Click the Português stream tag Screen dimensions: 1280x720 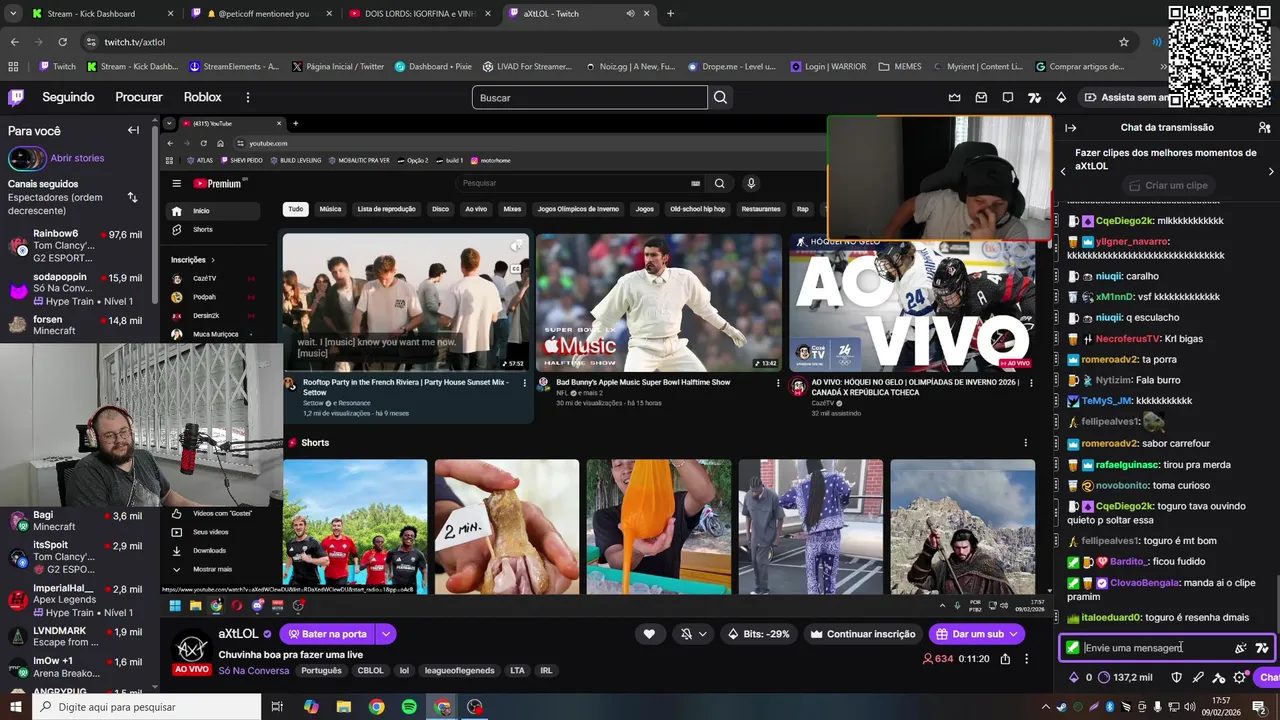click(x=321, y=671)
